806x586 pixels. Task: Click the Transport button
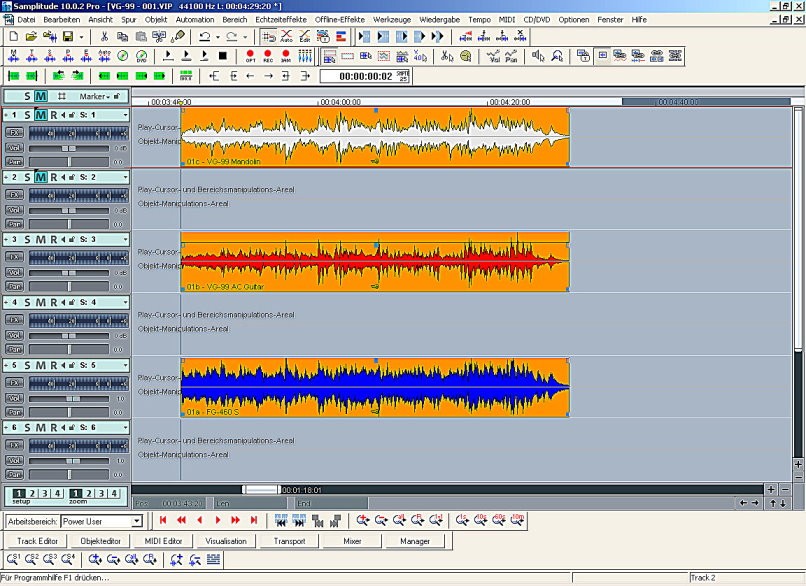(289, 541)
